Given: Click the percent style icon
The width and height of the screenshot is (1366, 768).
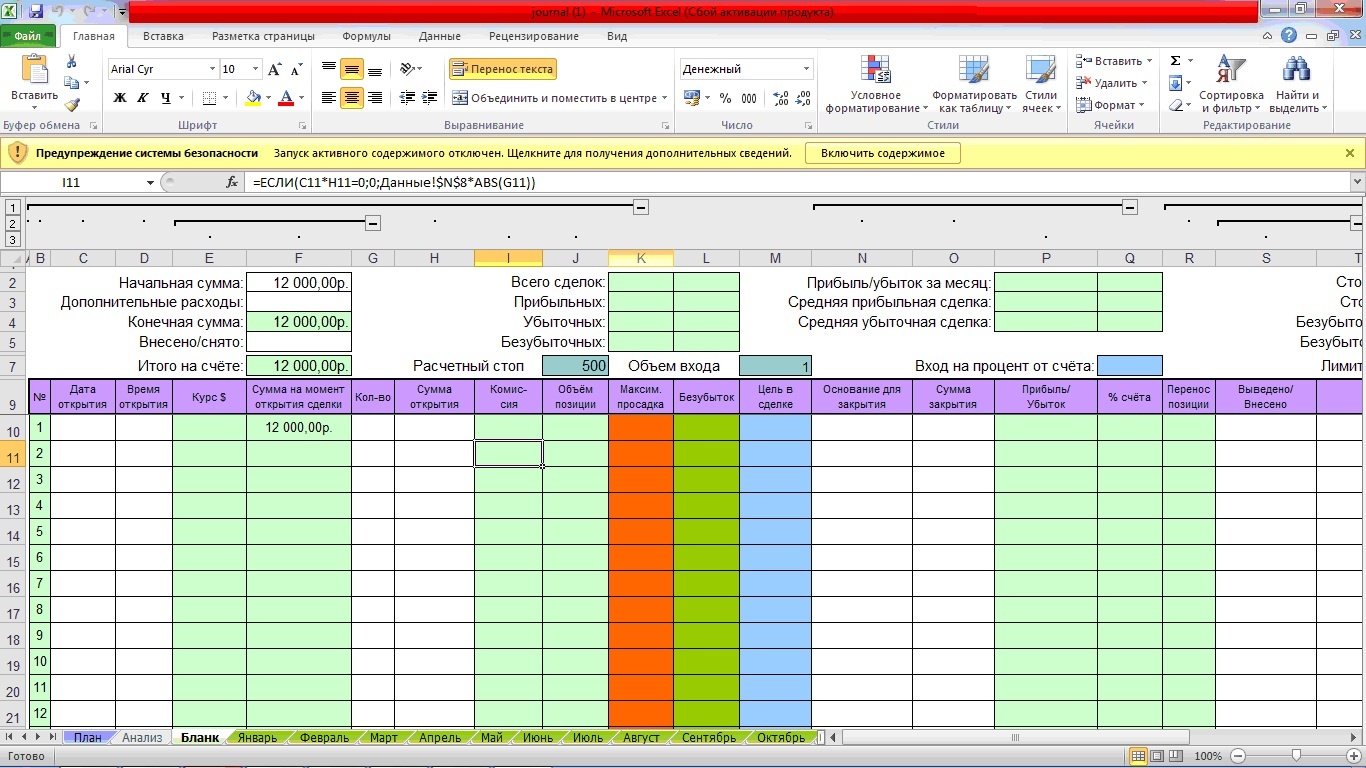Looking at the screenshot, I should (x=725, y=98).
